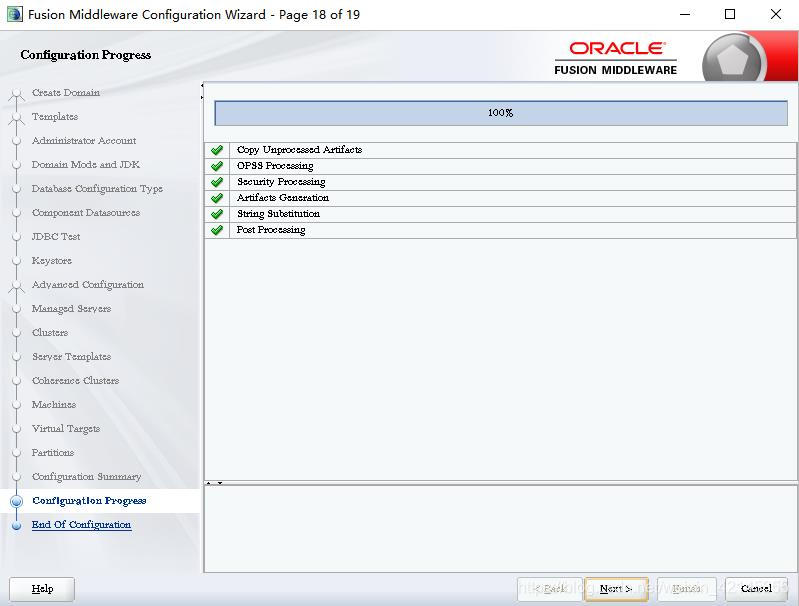The height and width of the screenshot is (606, 799).
Task: Click the Configuration Progress step bullet icon
Action: pyautogui.click(x=16, y=501)
